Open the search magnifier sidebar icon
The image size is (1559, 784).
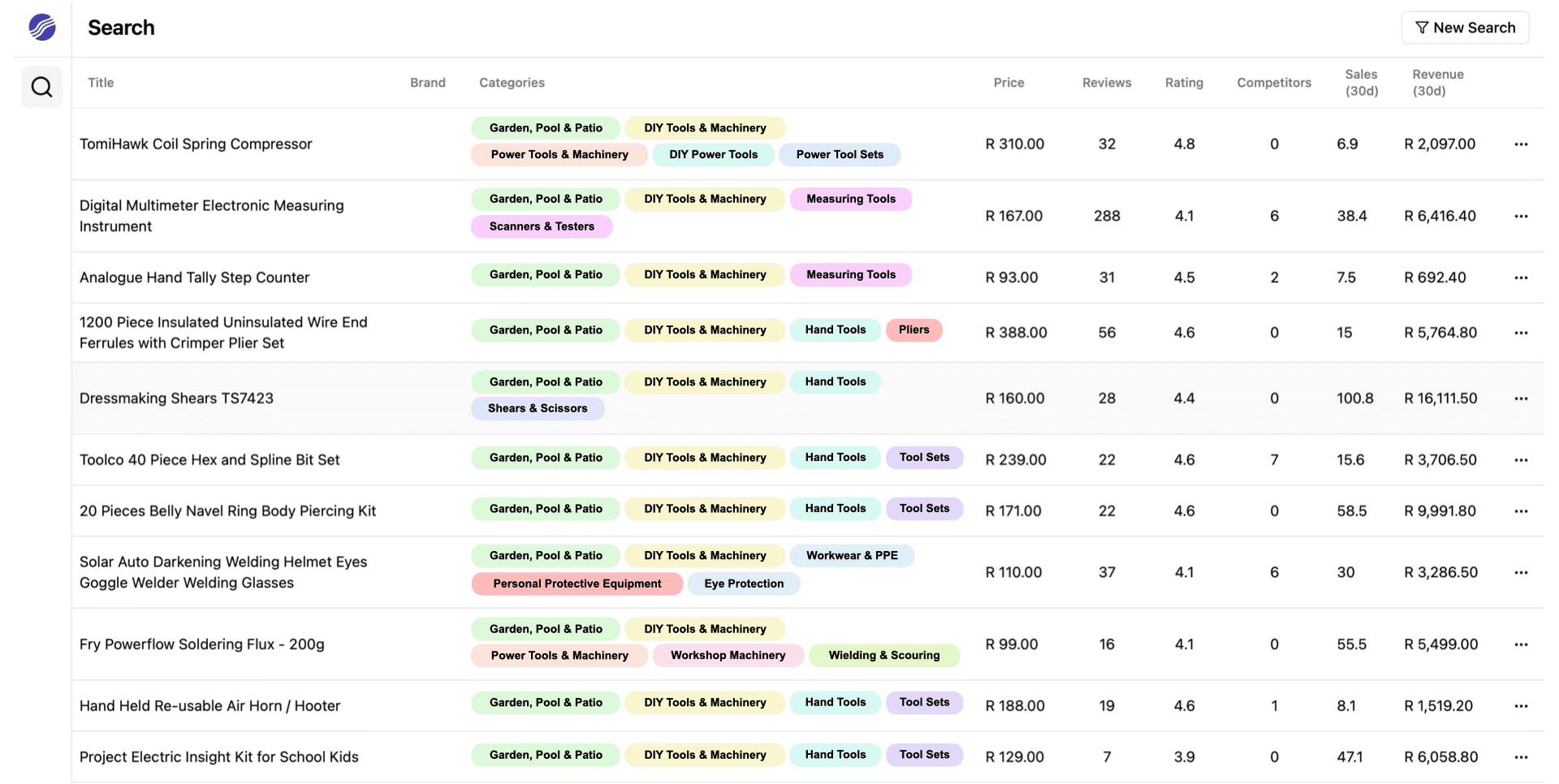coord(42,87)
